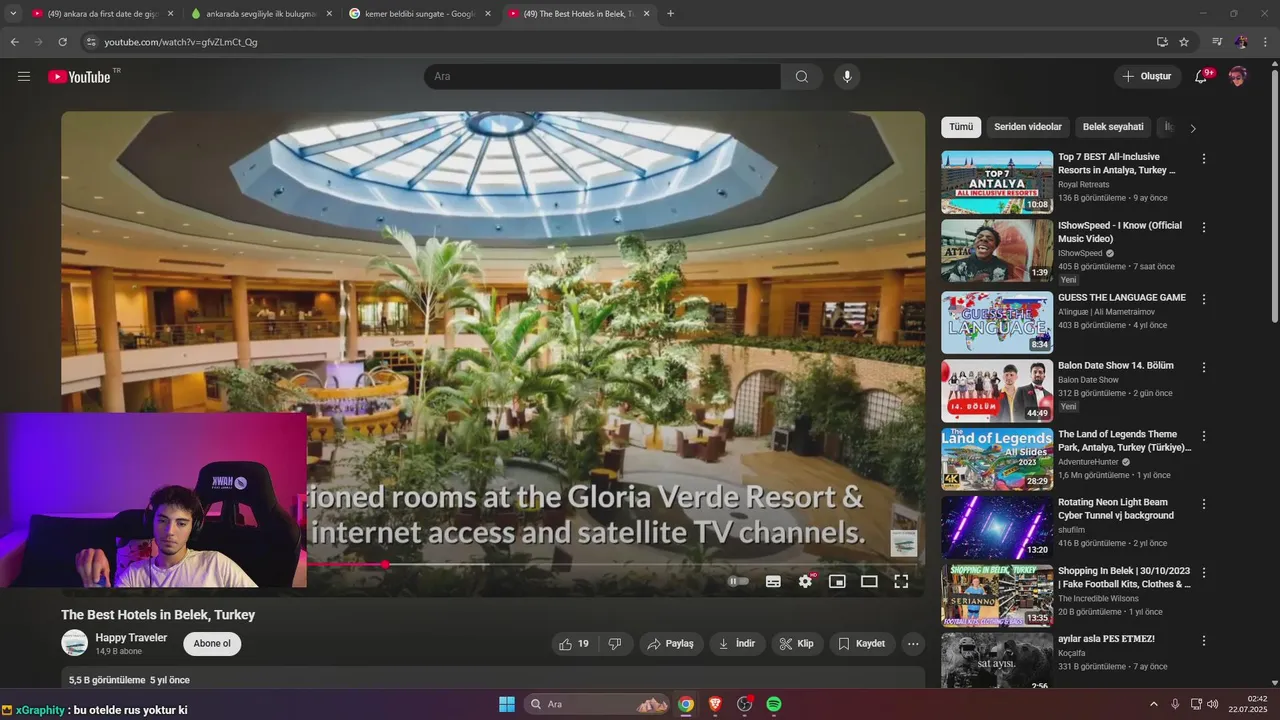The width and height of the screenshot is (1280, 720).
Task: Show more filter chips with right chevron
Action: (1192, 128)
